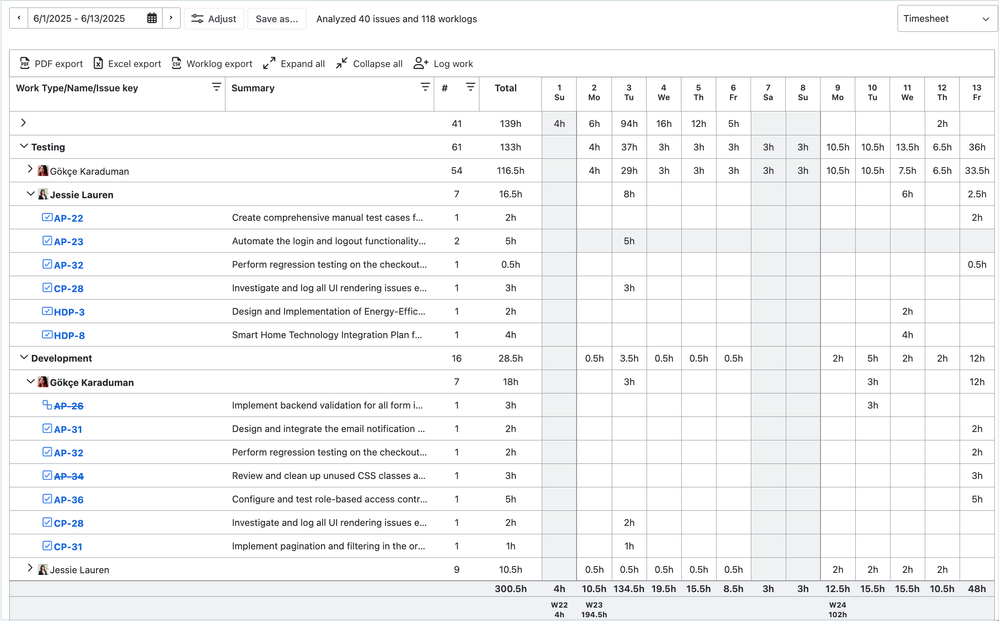999x621 pixels.
Task: Open the PDF export option
Action: 50,62
